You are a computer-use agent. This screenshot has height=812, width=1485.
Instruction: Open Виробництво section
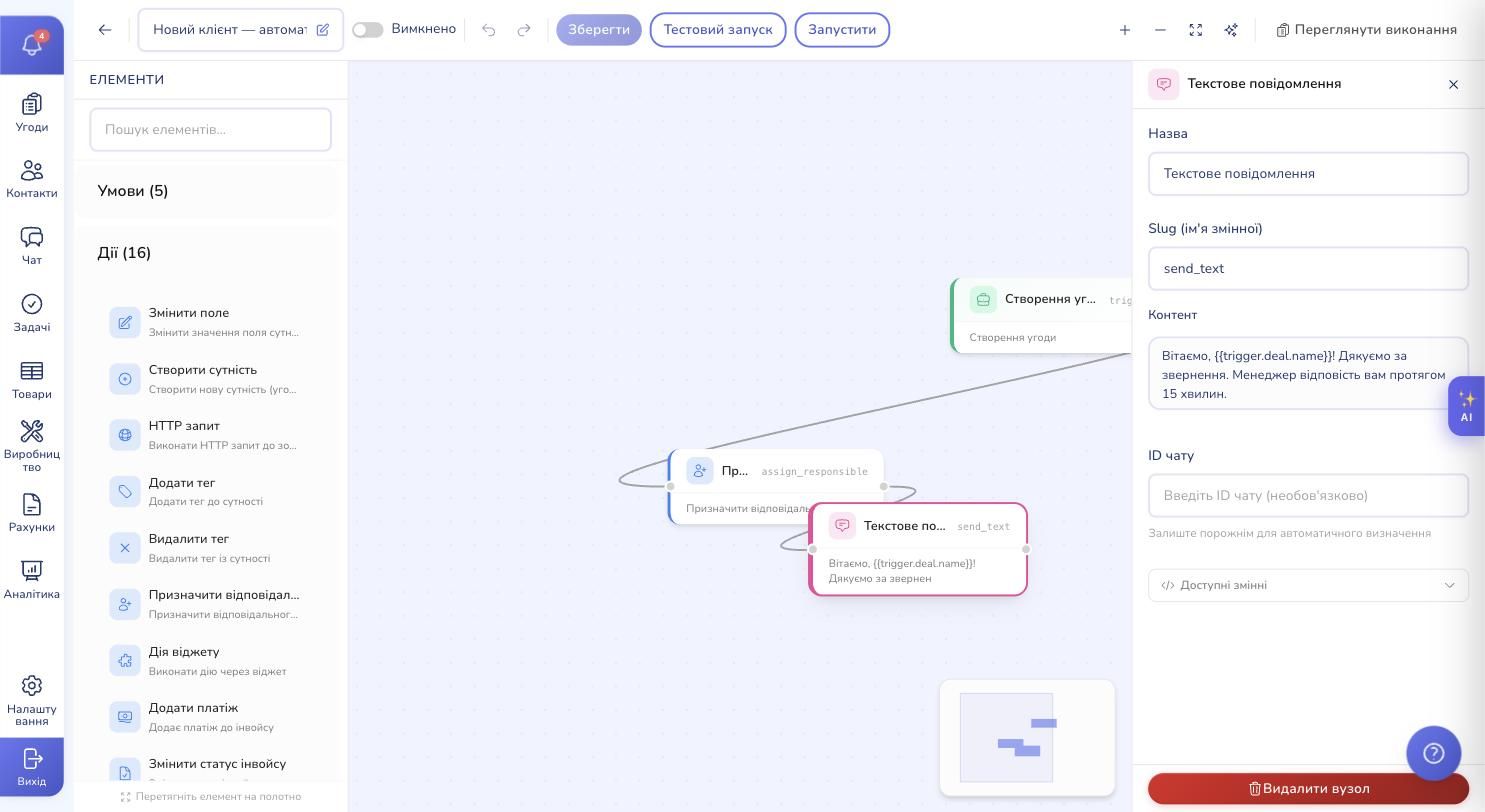pos(32,446)
